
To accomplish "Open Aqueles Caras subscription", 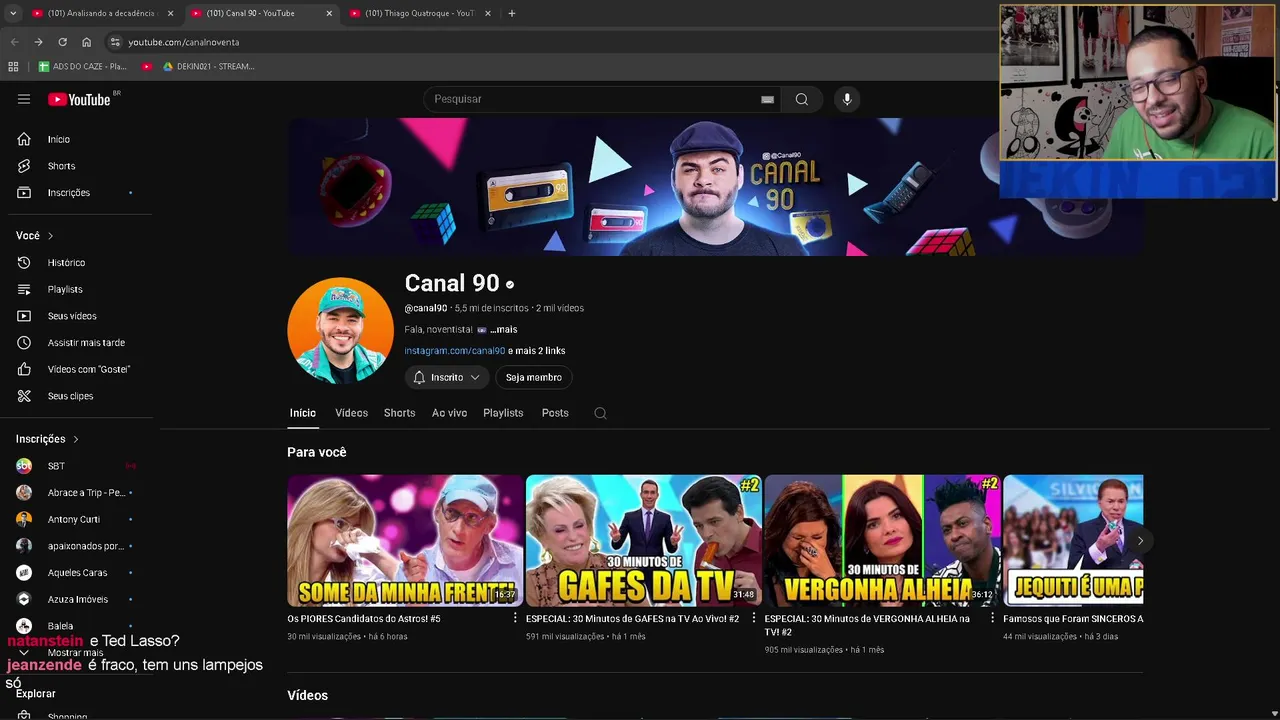I will [x=76, y=573].
